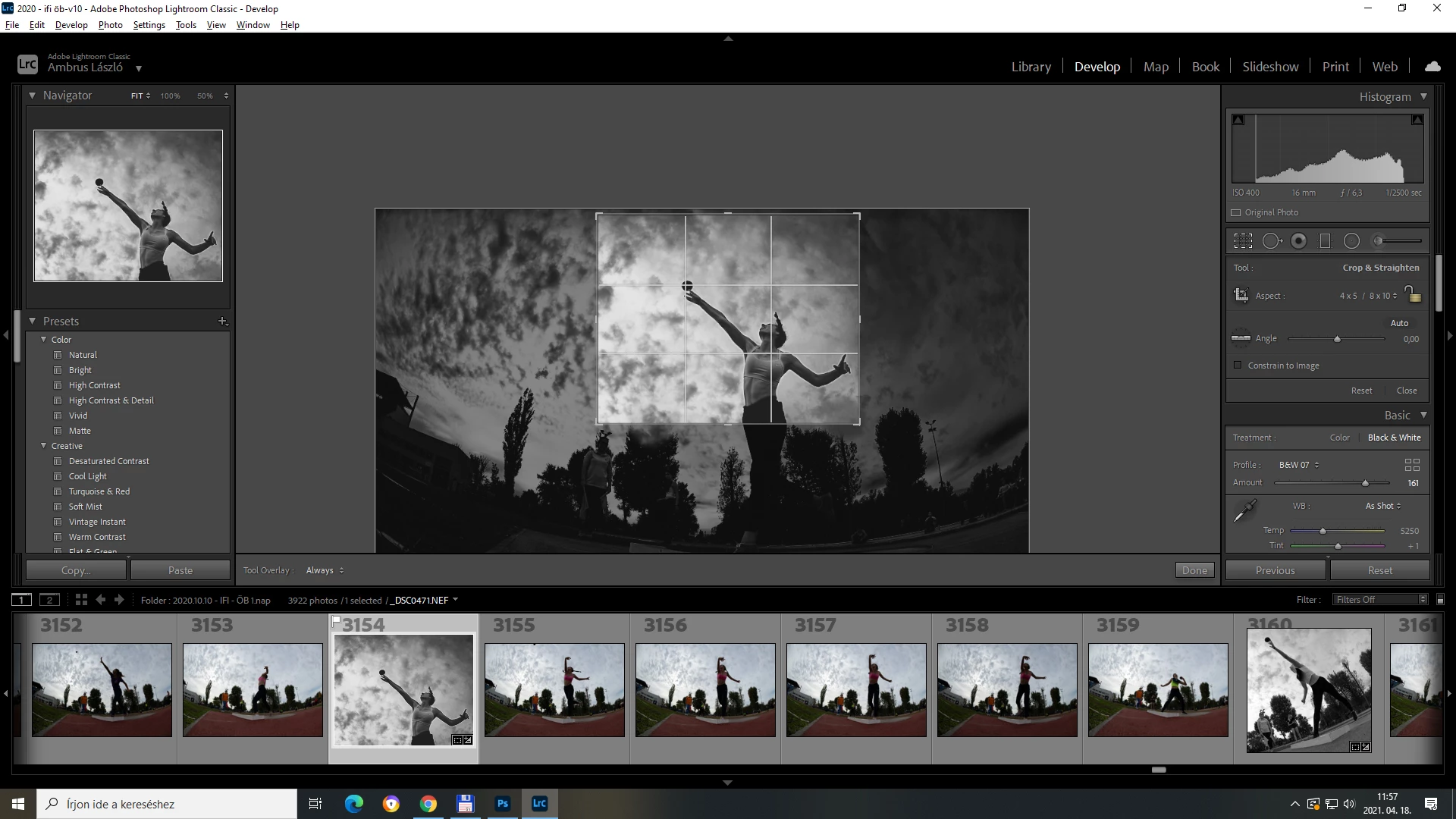
Task: Pick the White Balance eyedropper tool
Action: (x=1244, y=512)
